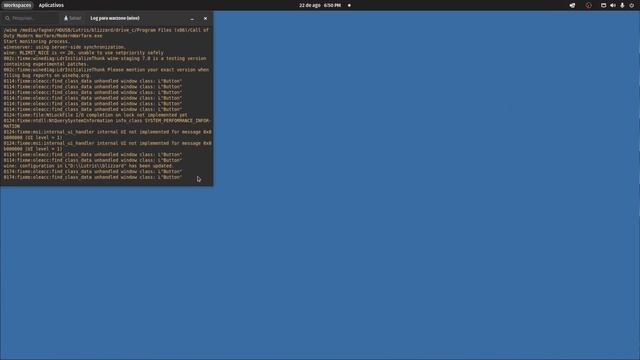The width and height of the screenshot is (640, 360).
Task: Open the volume control icon
Action: pyautogui.click(x=613, y=5)
